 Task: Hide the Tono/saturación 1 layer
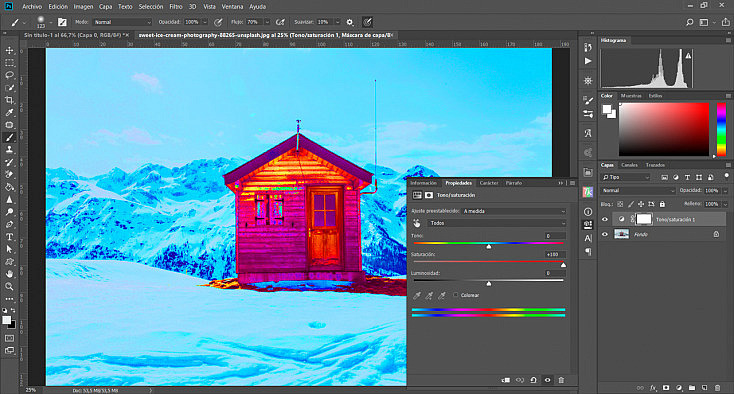coord(605,219)
